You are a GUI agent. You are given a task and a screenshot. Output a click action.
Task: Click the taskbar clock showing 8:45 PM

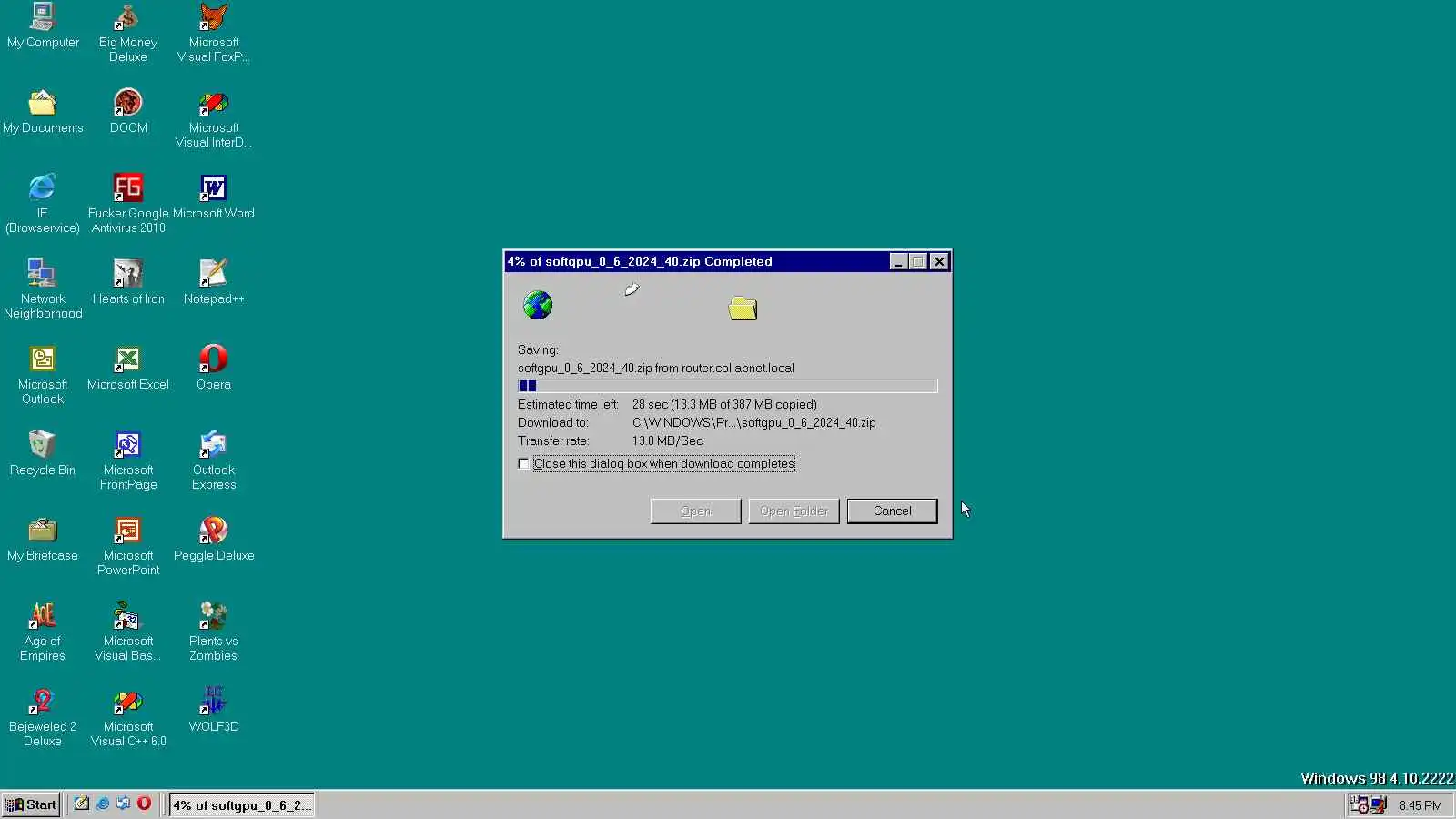[1421, 805]
